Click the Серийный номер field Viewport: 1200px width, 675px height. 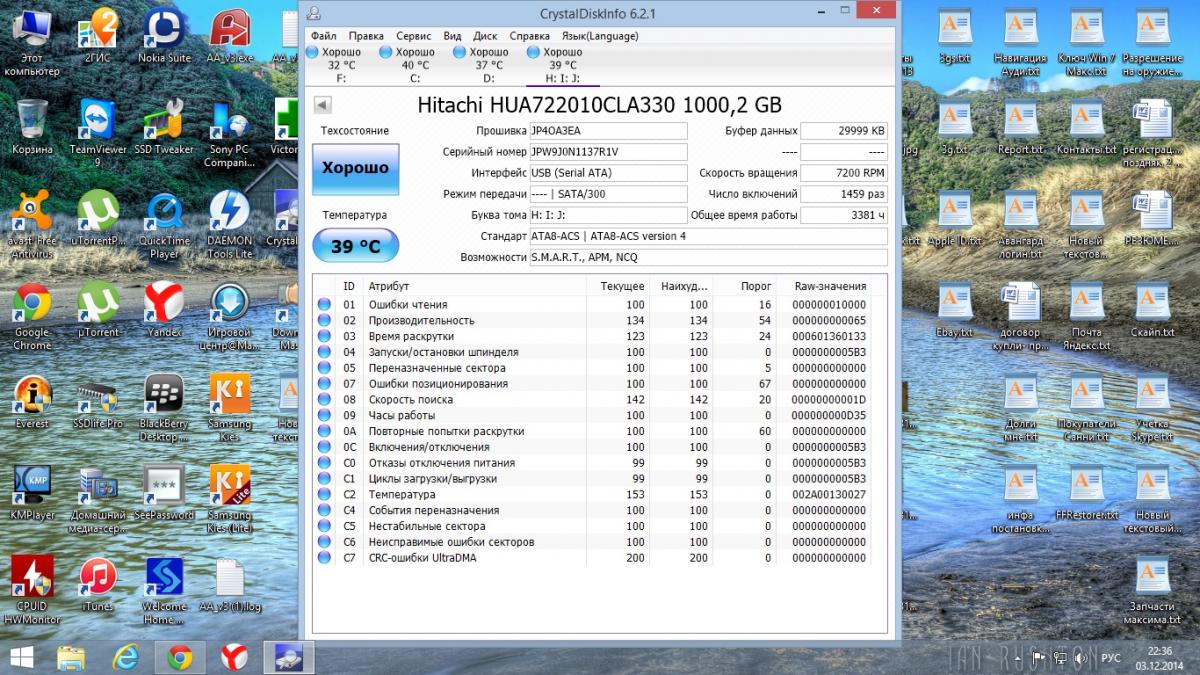[608, 152]
